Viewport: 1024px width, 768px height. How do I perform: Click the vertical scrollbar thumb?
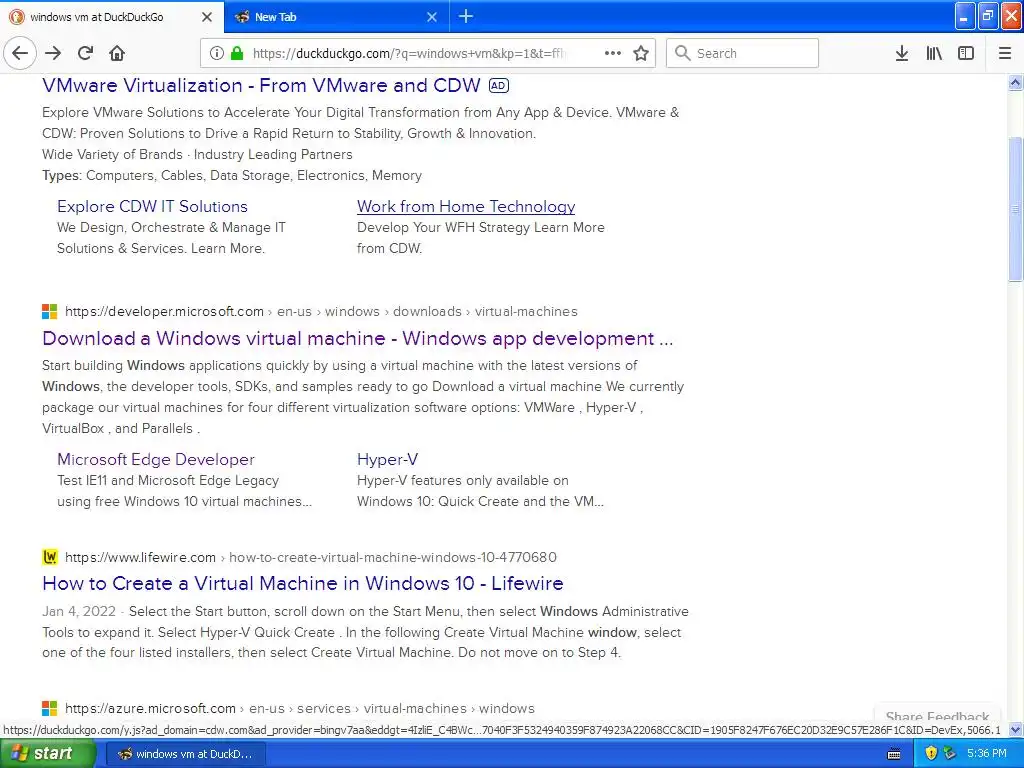coord(1015,209)
